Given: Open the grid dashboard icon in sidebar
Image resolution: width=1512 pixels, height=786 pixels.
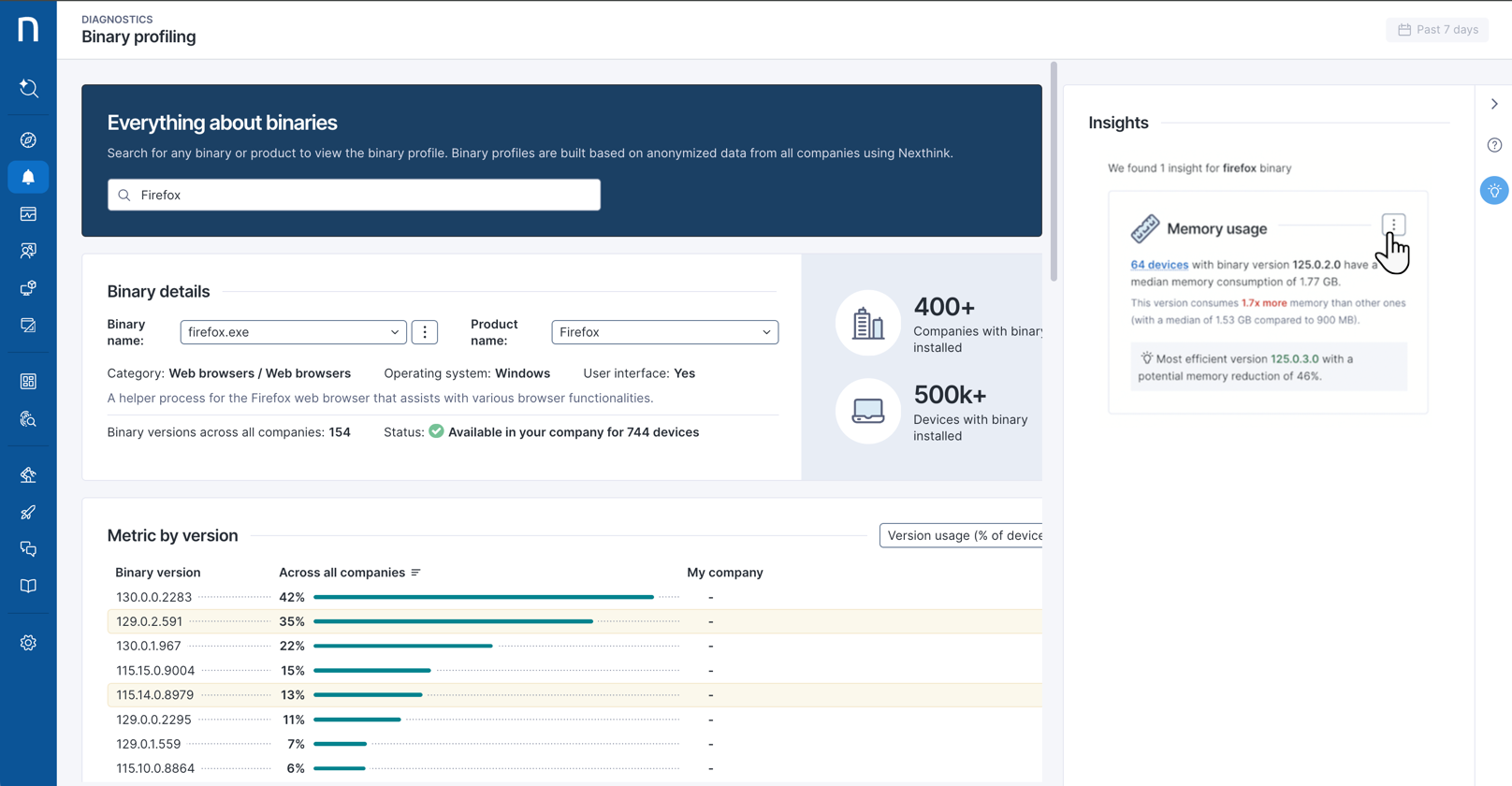Looking at the screenshot, I should [28, 382].
